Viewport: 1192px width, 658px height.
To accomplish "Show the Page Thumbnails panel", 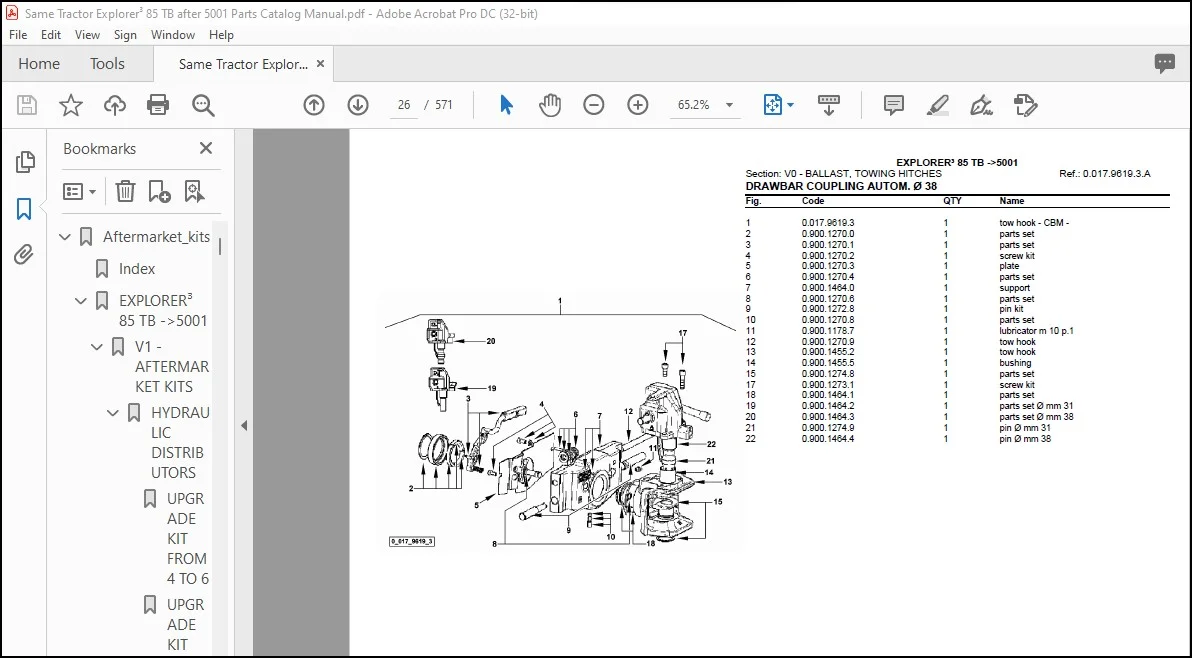I will pyautogui.click(x=24, y=161).
